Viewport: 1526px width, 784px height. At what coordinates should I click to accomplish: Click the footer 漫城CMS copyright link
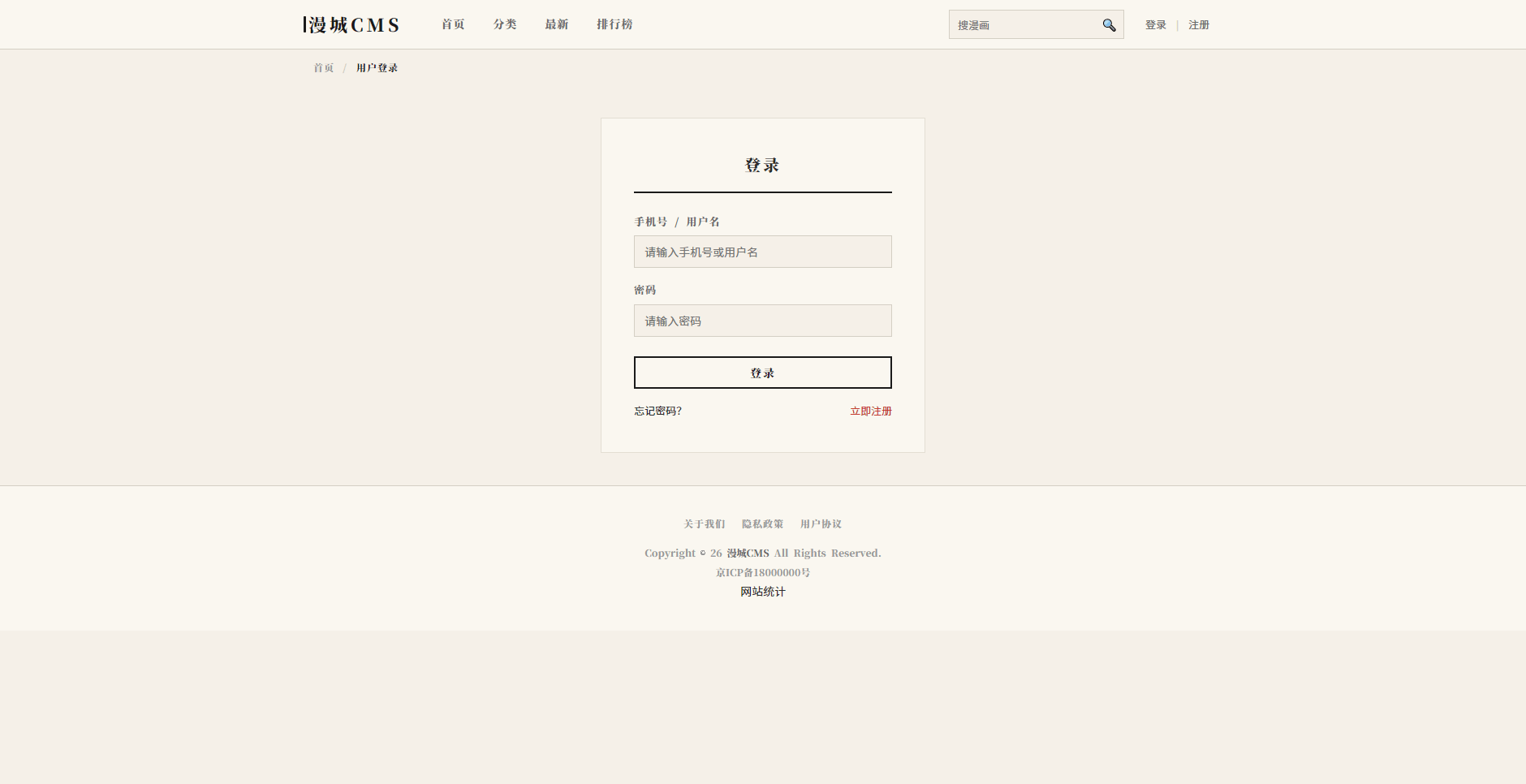pos(748,554)
